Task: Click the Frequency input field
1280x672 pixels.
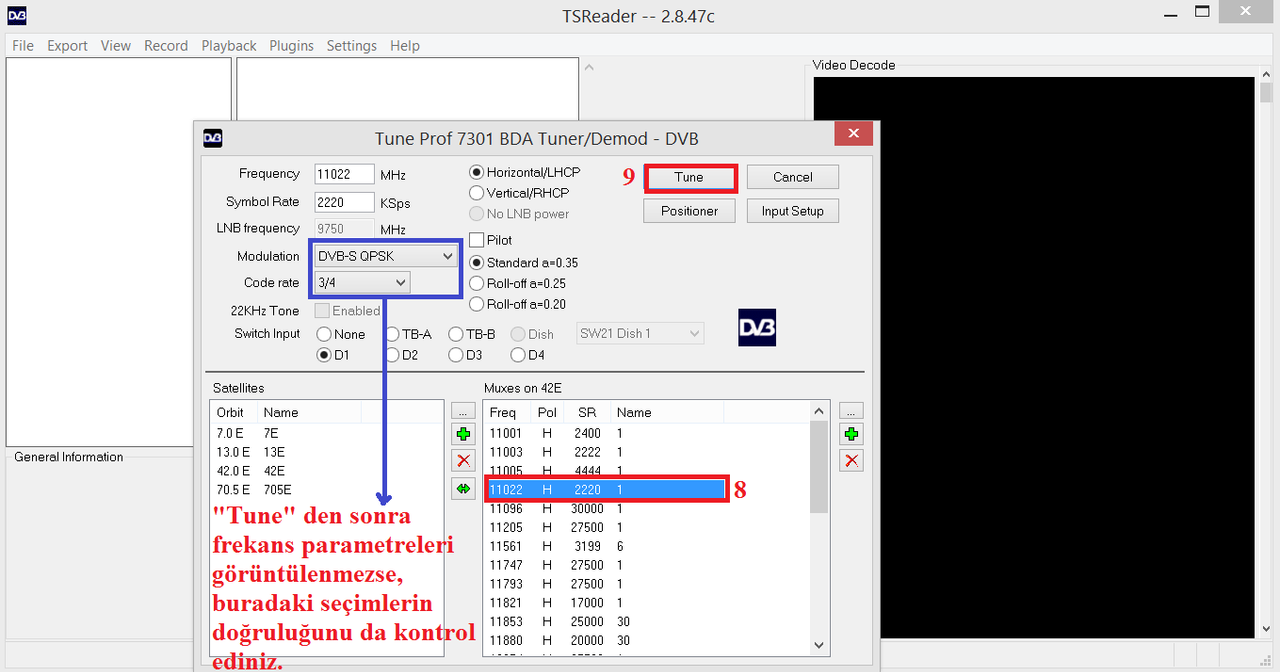Action: [x=345, y=174]
